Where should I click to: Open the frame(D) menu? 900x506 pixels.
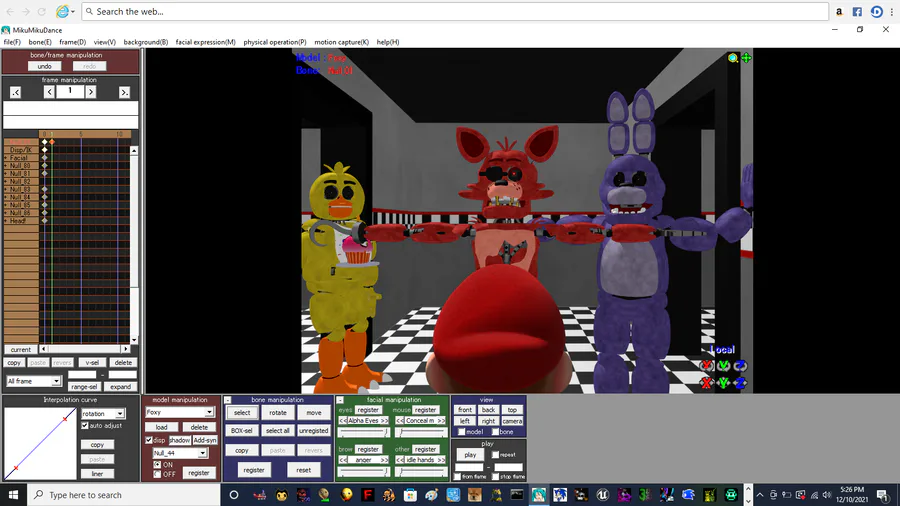point(72,42)
